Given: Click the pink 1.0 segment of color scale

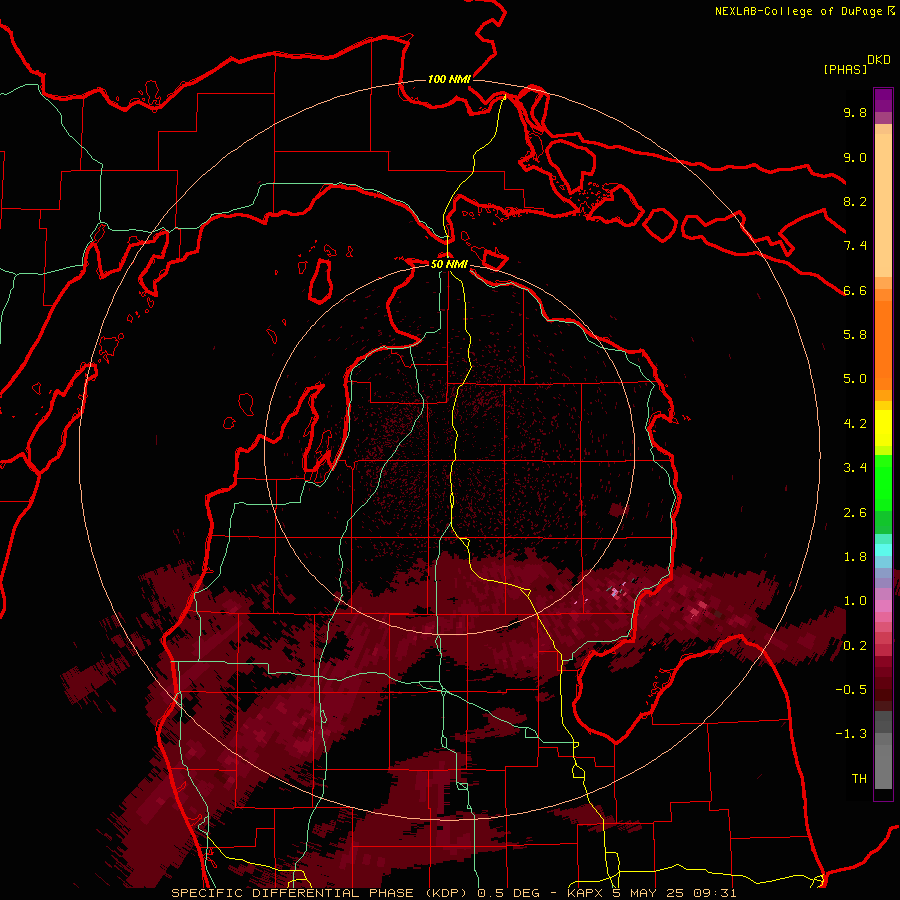Looking at the screenshot, I should point(883,606).
